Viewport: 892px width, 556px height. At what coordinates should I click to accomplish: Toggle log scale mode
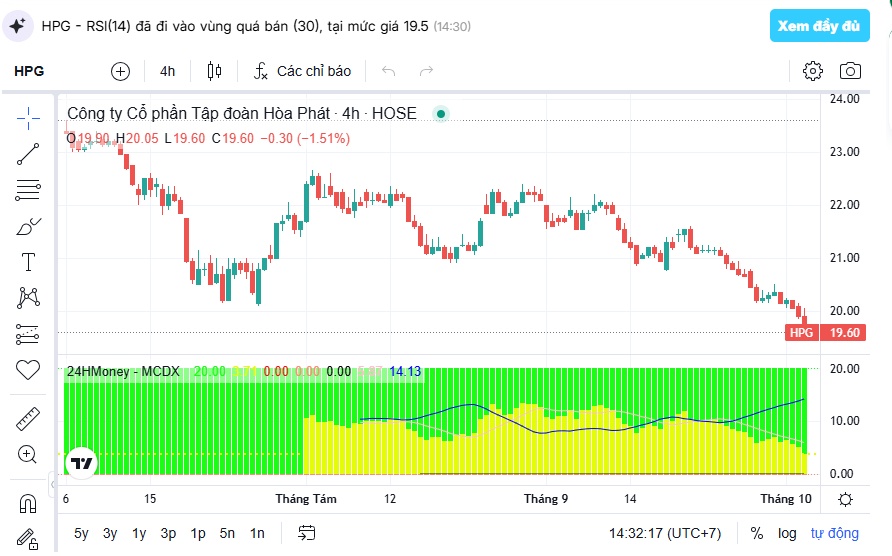pos(787,533)
